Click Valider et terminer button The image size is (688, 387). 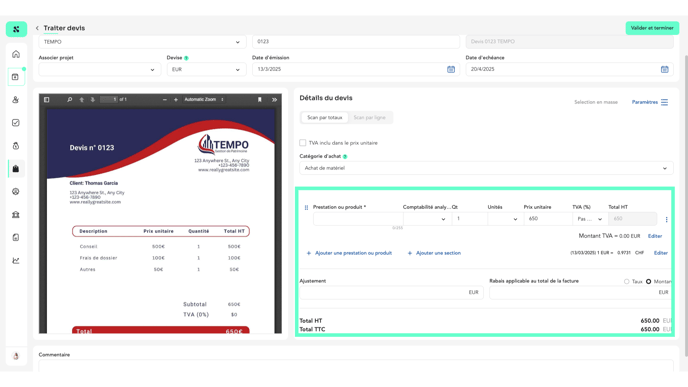tap(652, 28)
